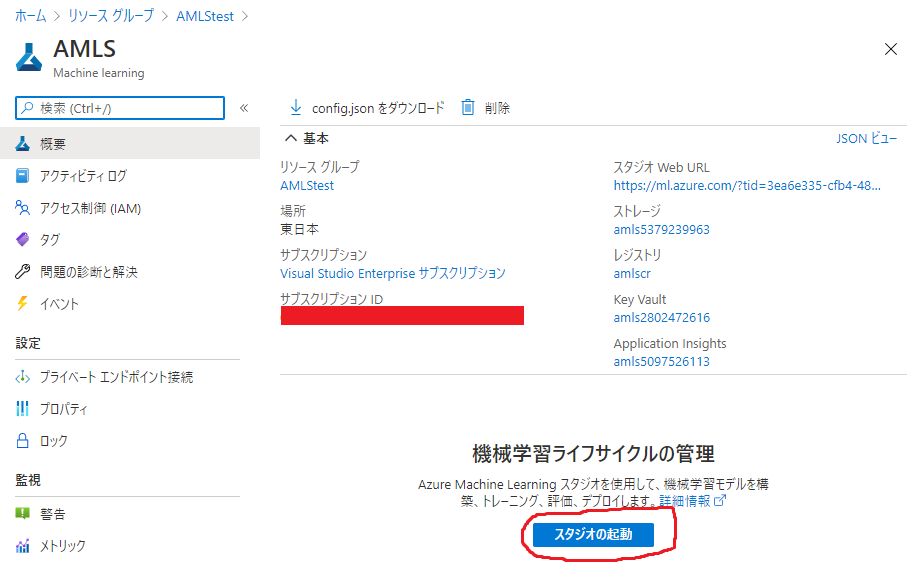This screenshot has width=921, height=565.
Task: Click the スタジオ Web URL label
Action: click(661, 167)
